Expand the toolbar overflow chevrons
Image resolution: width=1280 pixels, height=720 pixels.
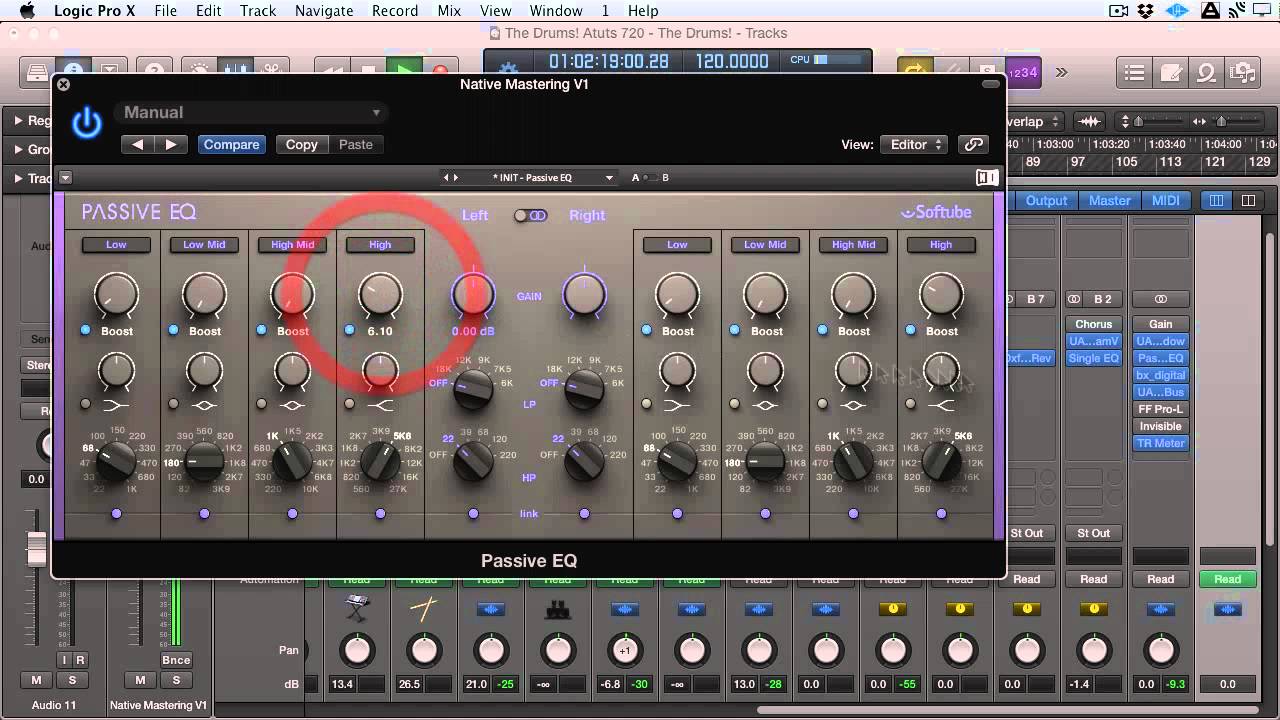tap(1061, 72)
